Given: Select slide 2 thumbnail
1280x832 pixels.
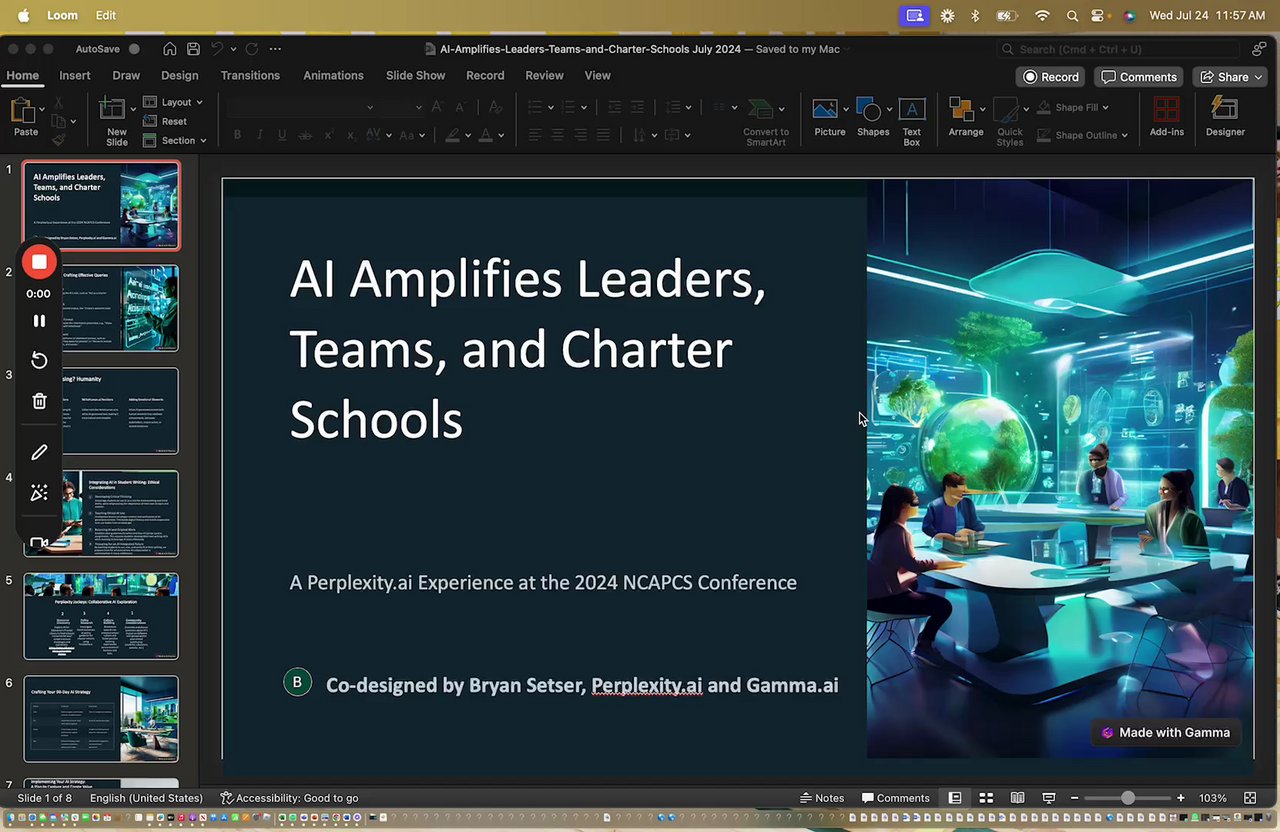Looking at the screenshot, I should click(101, 308).
